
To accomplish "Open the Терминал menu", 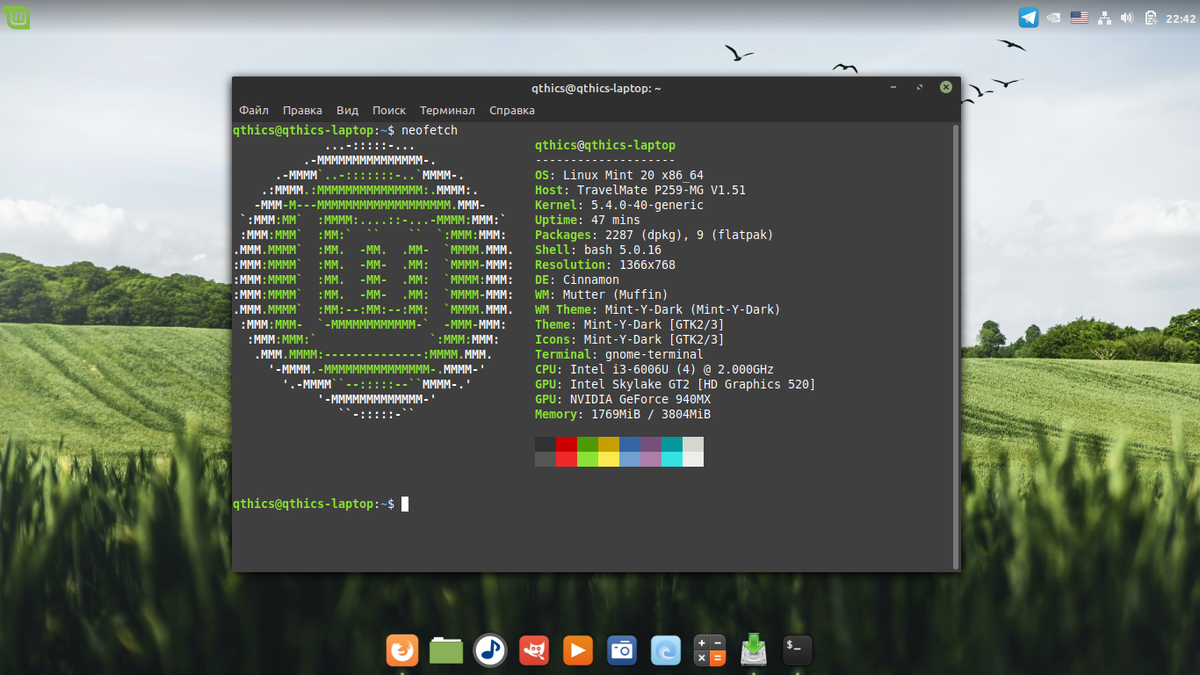I will coord(447,110).
